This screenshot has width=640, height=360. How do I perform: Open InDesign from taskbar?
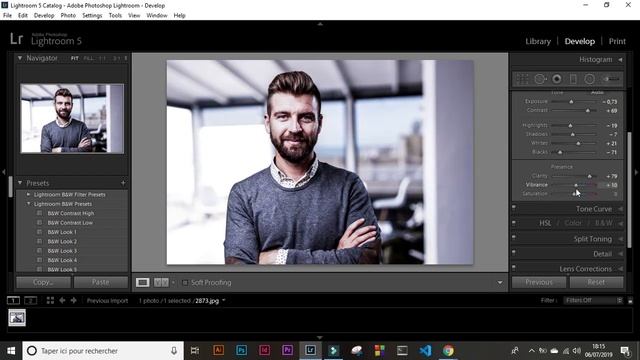coord(264,350)
